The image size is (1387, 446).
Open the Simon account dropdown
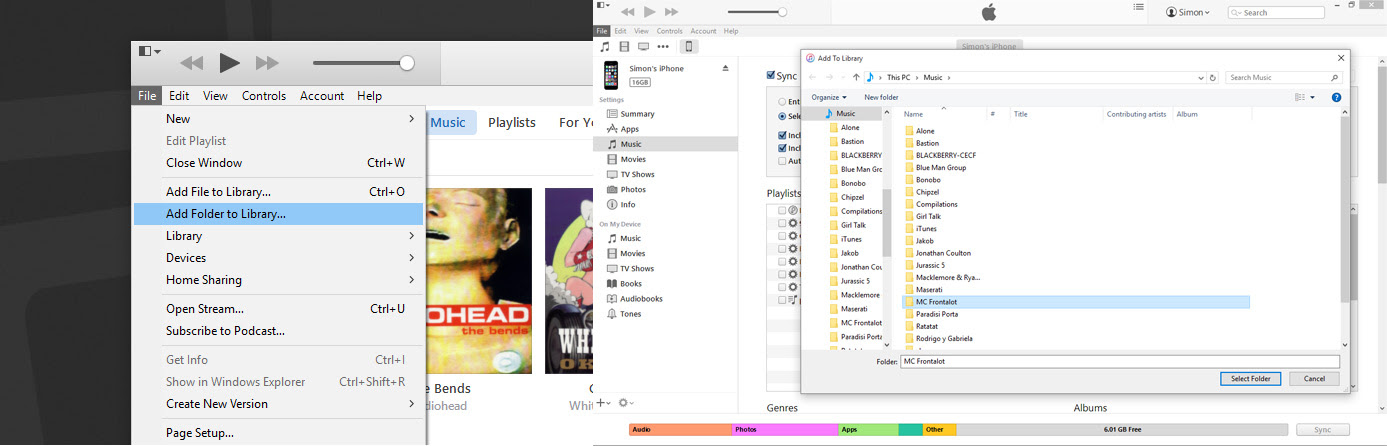coord(1188,12)
